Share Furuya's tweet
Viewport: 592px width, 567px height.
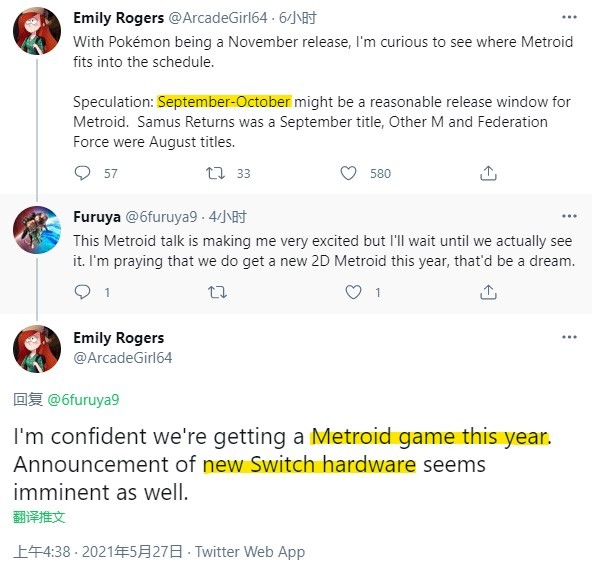(488, 292)
